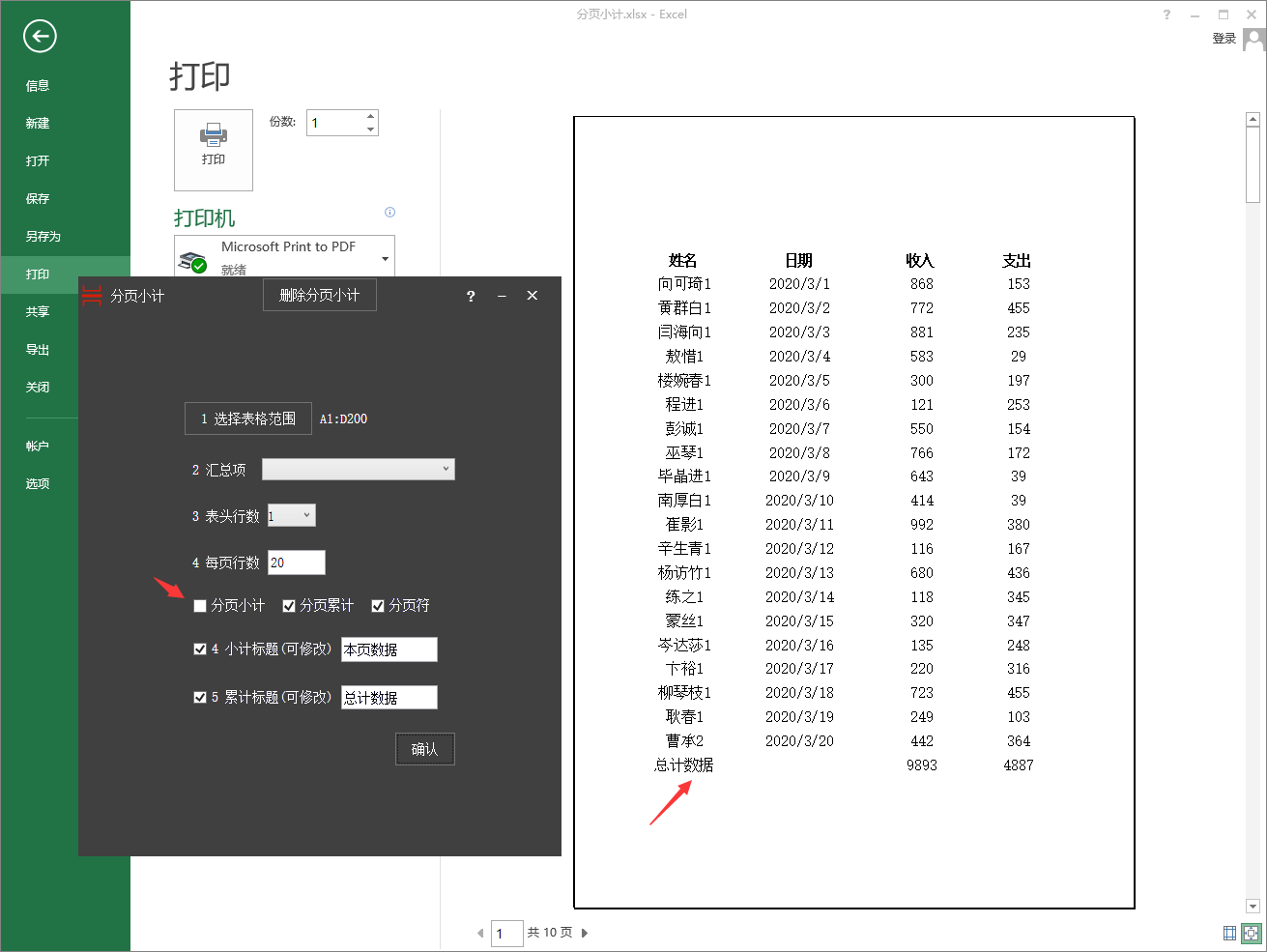
Task: Select 打开 in backstage menu
Action: 38,161
